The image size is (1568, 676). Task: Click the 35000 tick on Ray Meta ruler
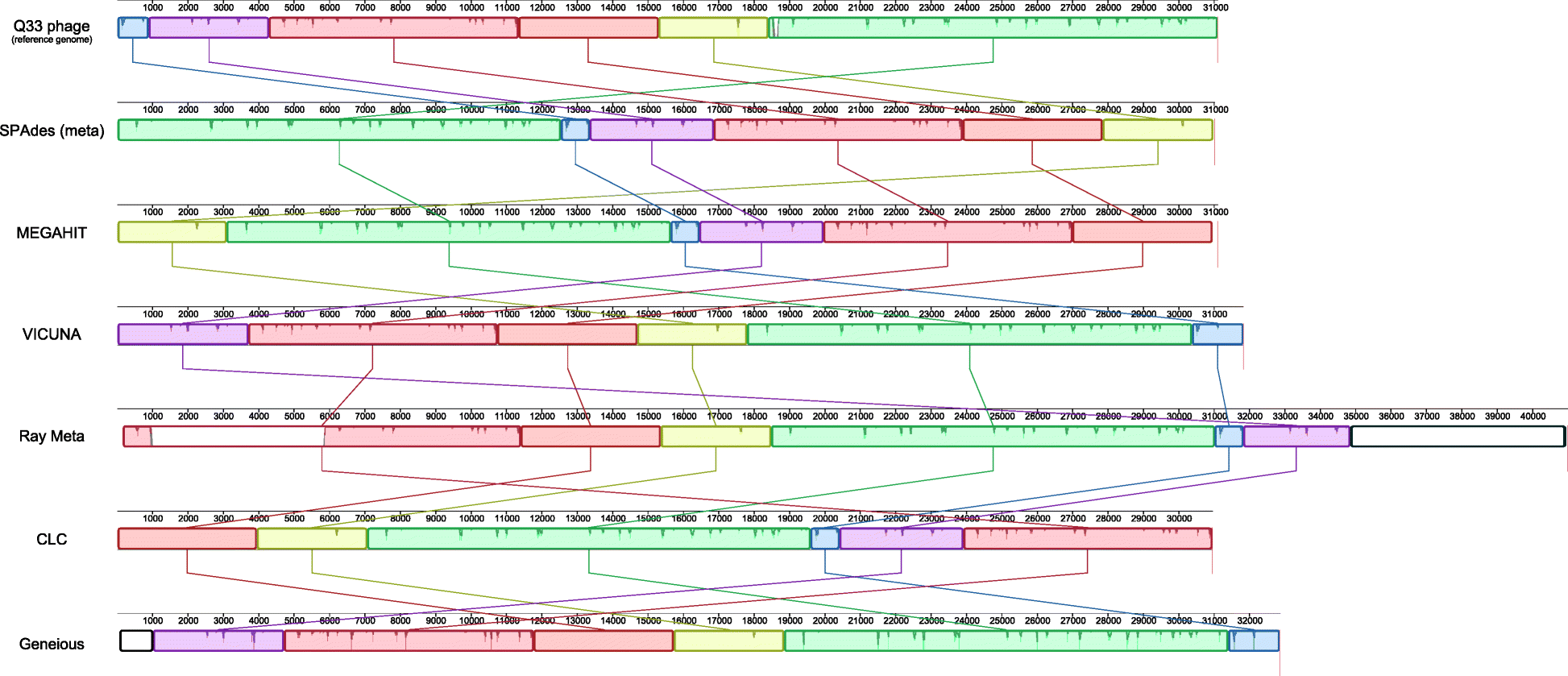pos(1356,416)
